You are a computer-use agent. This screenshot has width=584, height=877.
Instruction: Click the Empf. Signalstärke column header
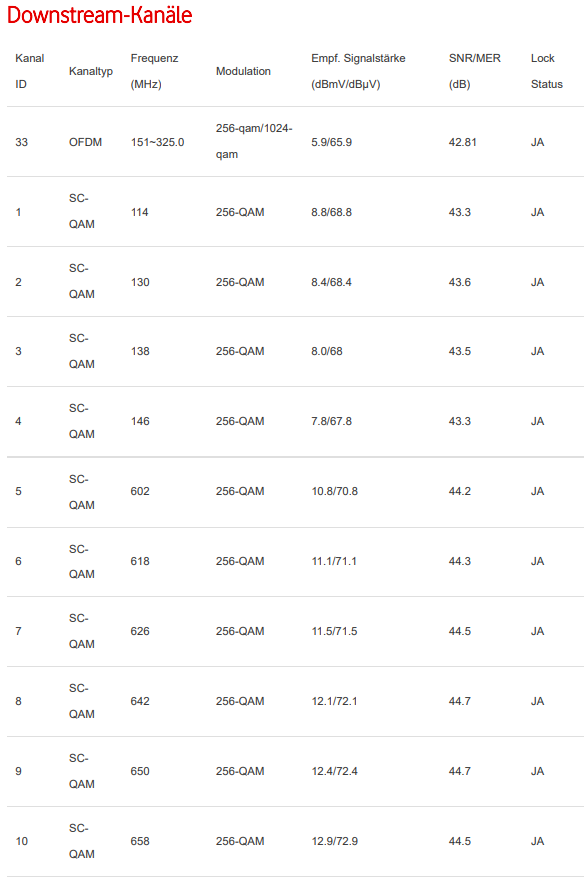point(358,71)
